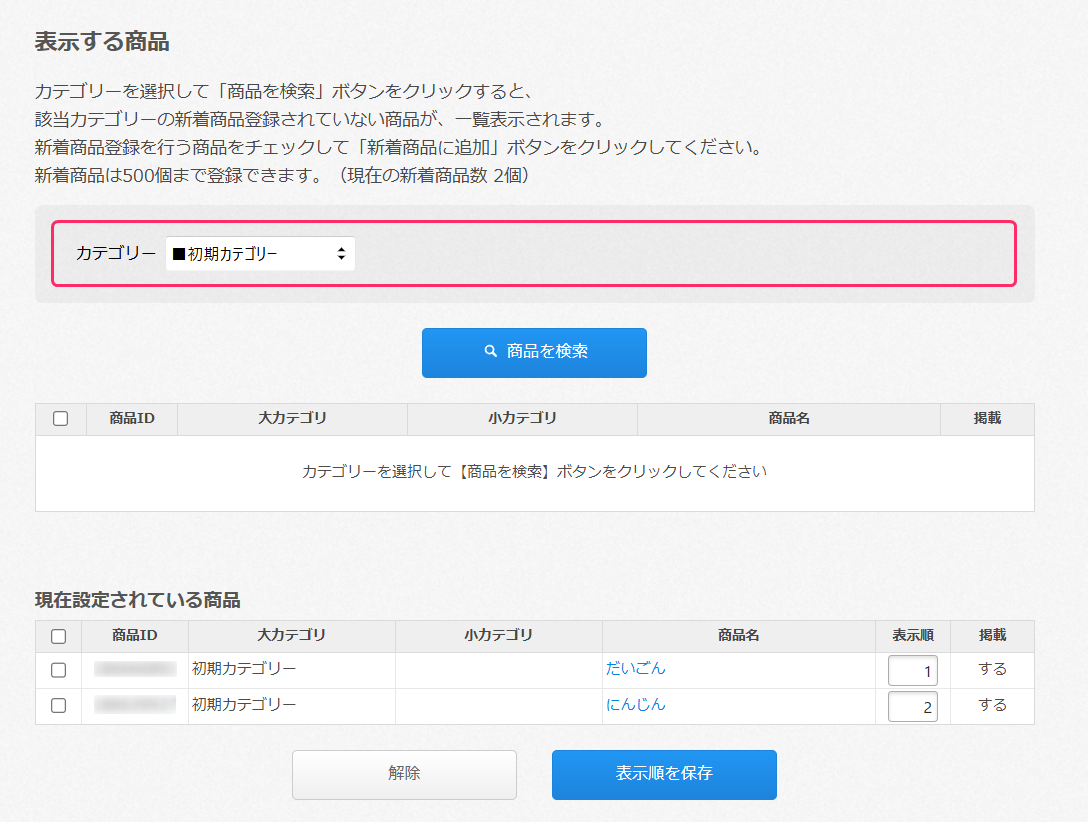Screen dimensions: 1088x822
Task: Check the だいこん row checkbox
Action: tap(58, 669)
